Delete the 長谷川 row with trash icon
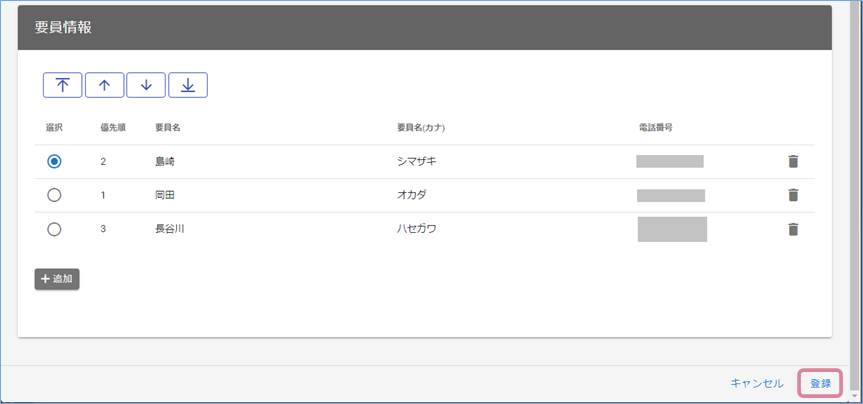This screenshot has height=404, width=863. (x=793, y=229)
